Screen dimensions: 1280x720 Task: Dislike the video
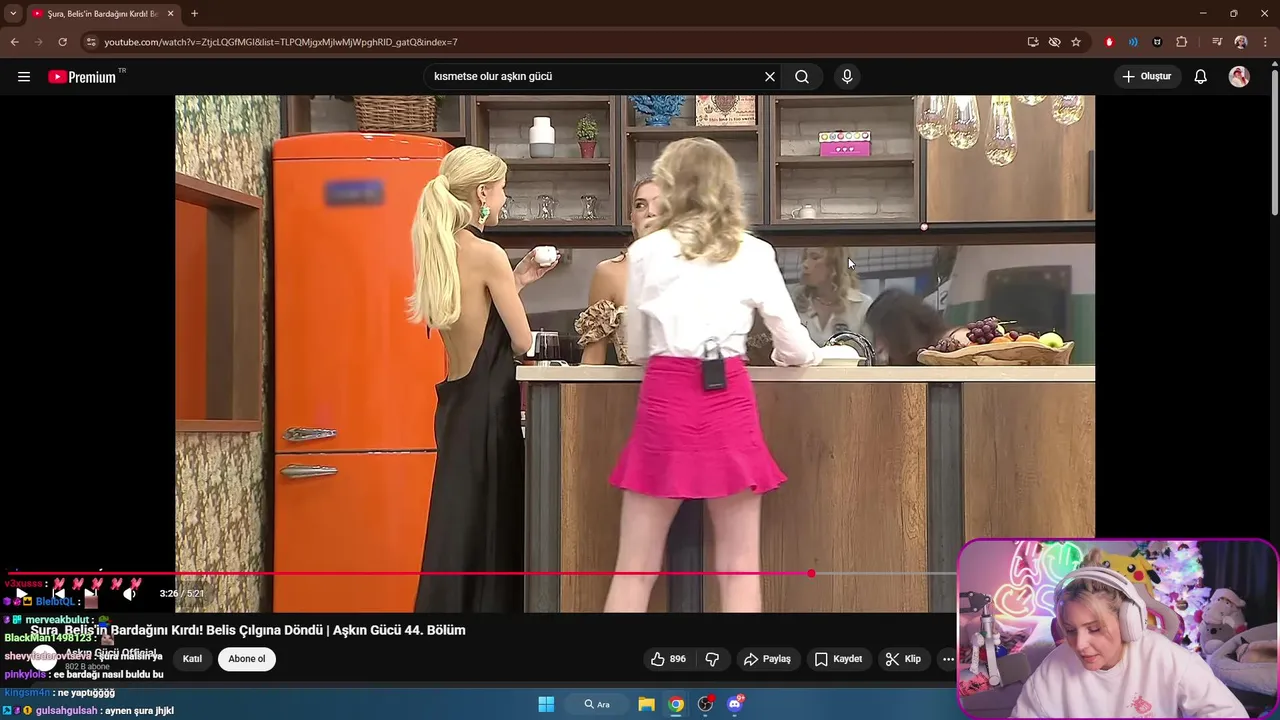tap(713, 659)
